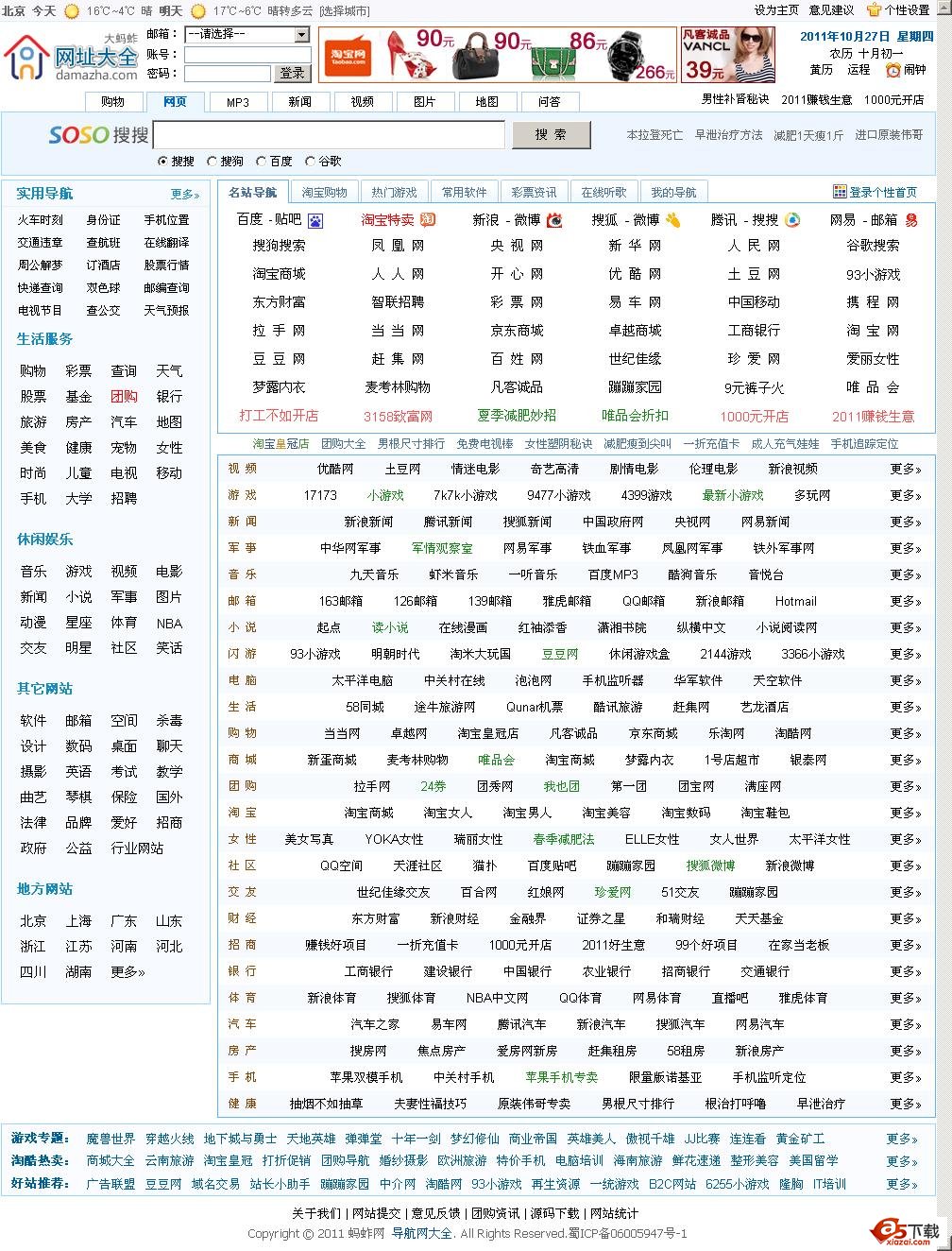Select the 百度 search engine radio button
This screenshot has height=1251, width=952.
click(262, 161)
